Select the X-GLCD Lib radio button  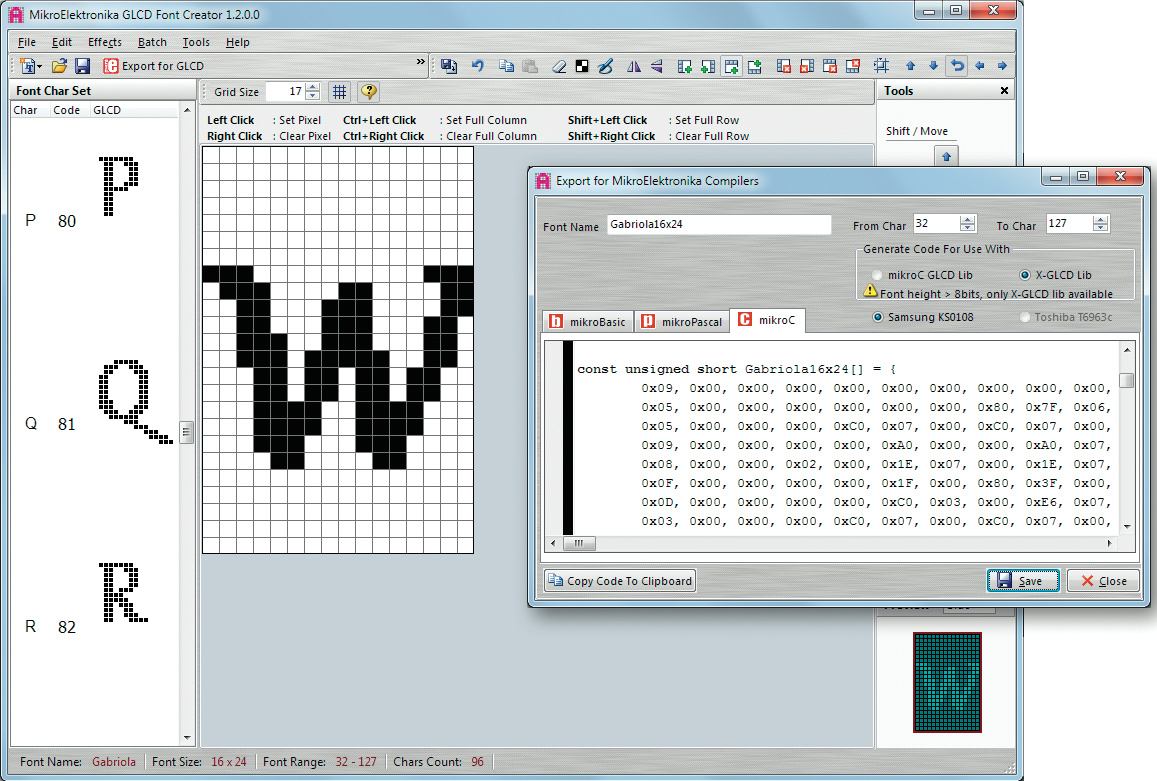[1025, 275]
